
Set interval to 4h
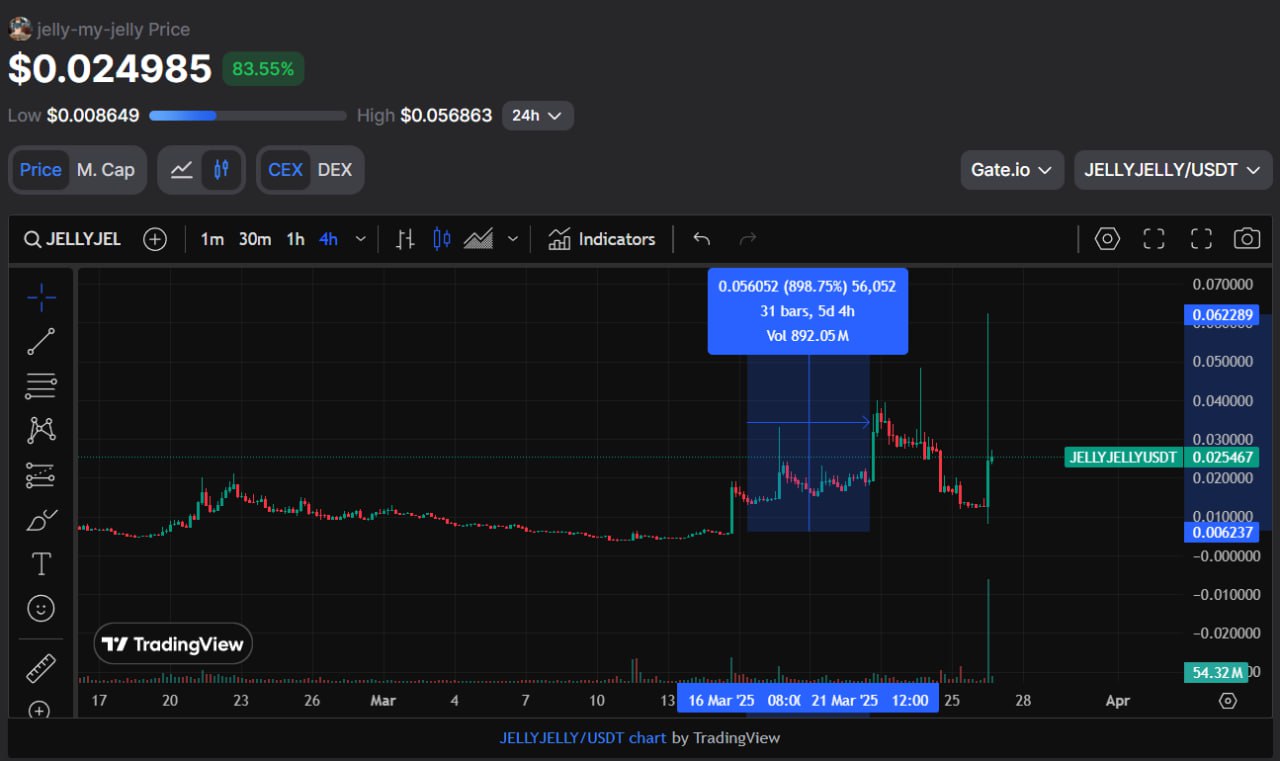coord(328,239)
